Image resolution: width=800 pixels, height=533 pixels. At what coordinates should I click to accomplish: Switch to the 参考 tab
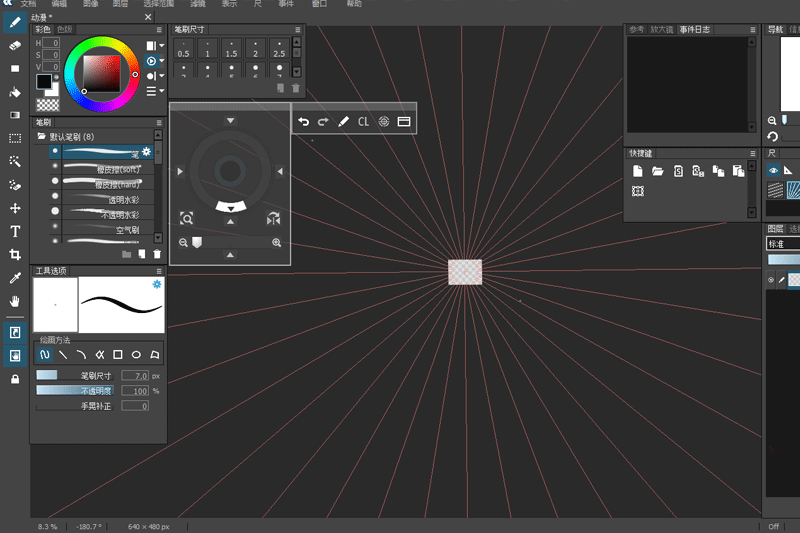pyautogui.click(x=637, y=30)
